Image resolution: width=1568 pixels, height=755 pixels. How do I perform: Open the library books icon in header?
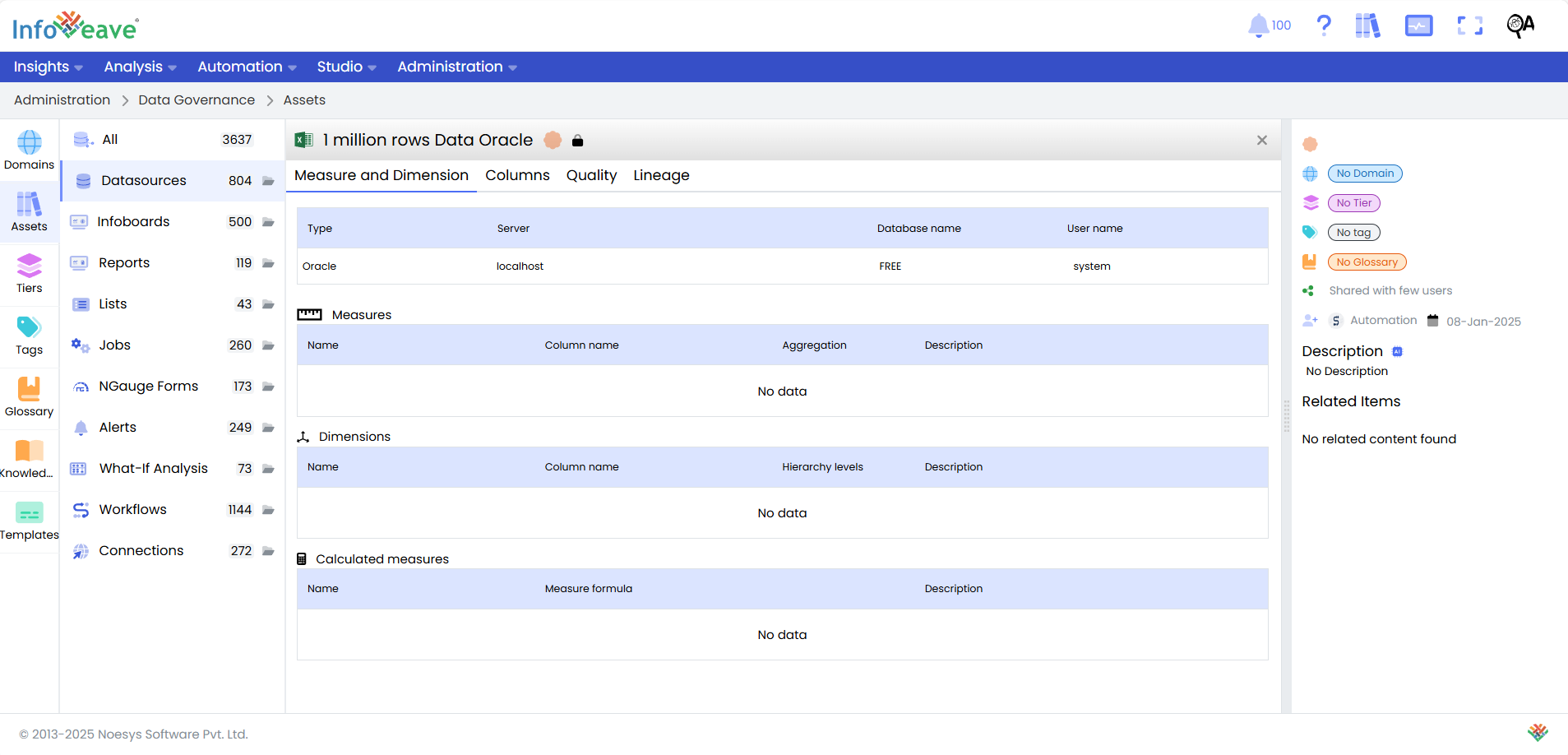coord(1367,25)
